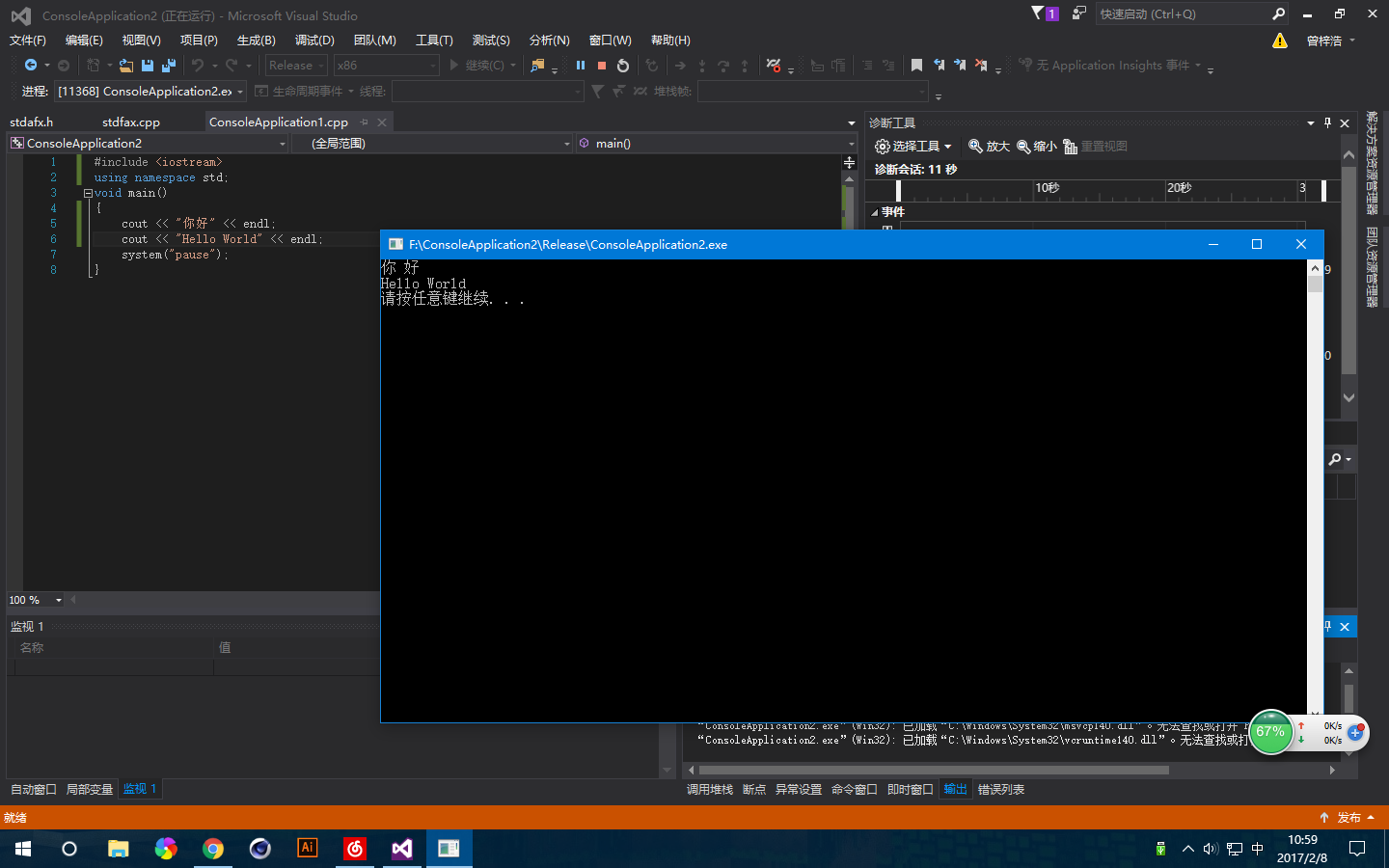Open Adobe Illustrator from taskbar
Viewport: 1389px width, 868px height.
point(308,849)
